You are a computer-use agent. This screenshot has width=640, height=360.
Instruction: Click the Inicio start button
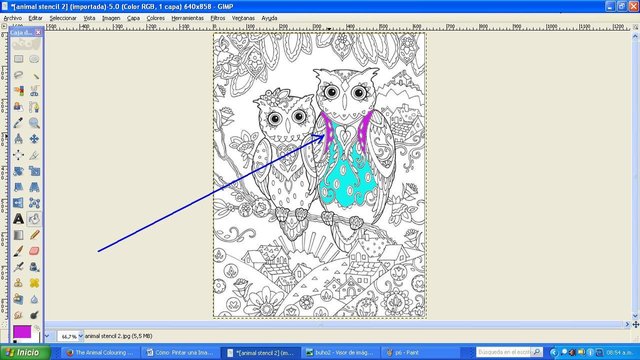pyautogui.click(x=25, y=352)
